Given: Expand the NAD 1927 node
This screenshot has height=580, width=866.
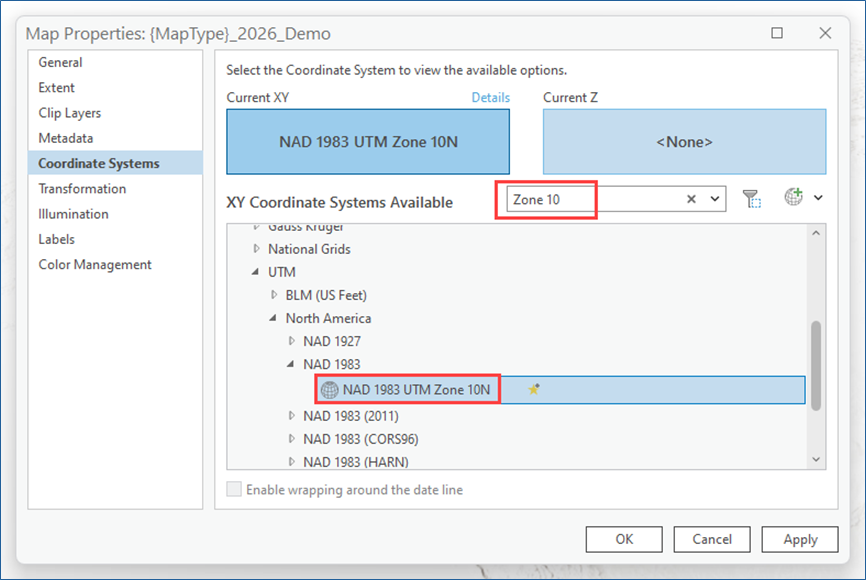Looking at the screenshot, I should click(292, 342).
